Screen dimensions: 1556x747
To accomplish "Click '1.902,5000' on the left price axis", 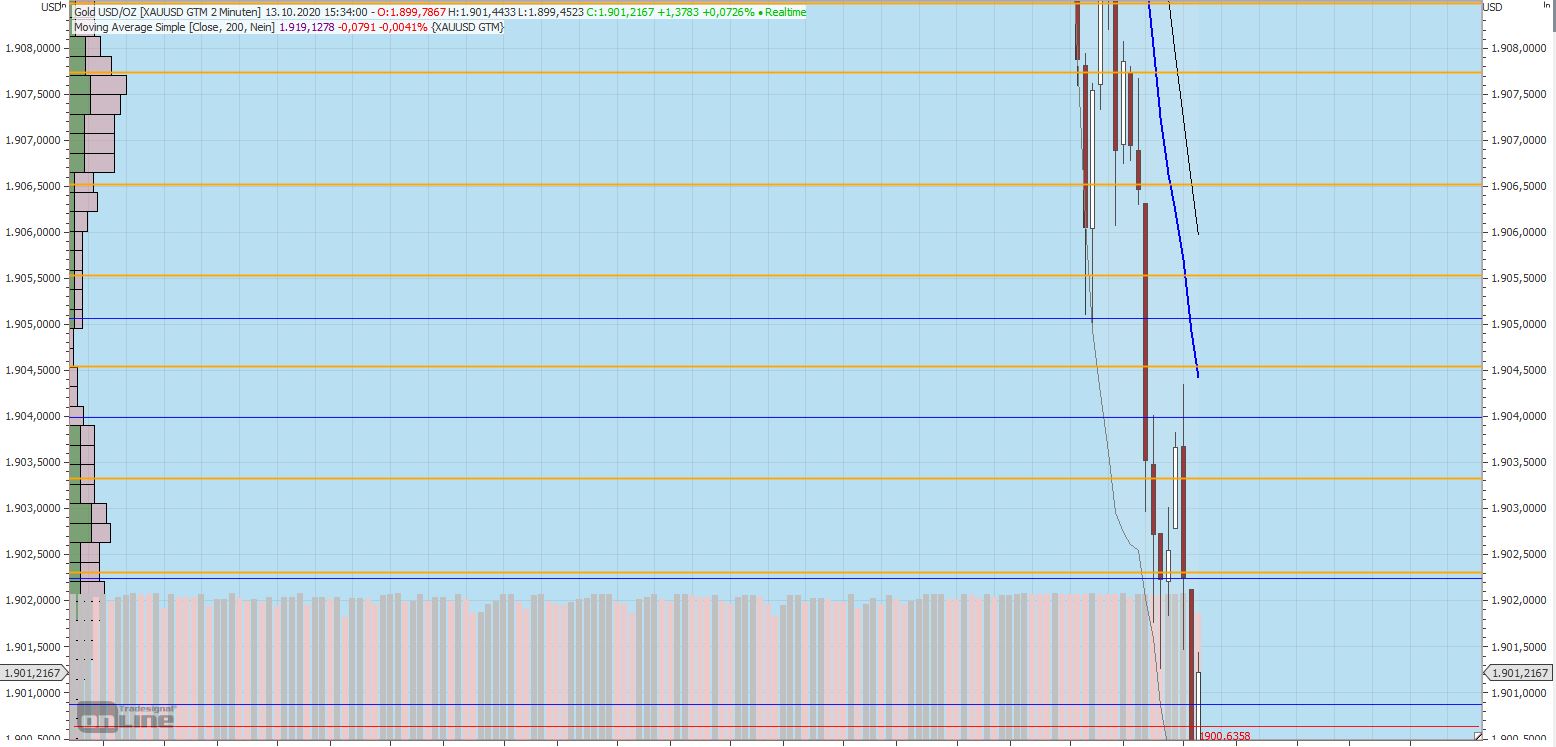I will click(33, 554).
